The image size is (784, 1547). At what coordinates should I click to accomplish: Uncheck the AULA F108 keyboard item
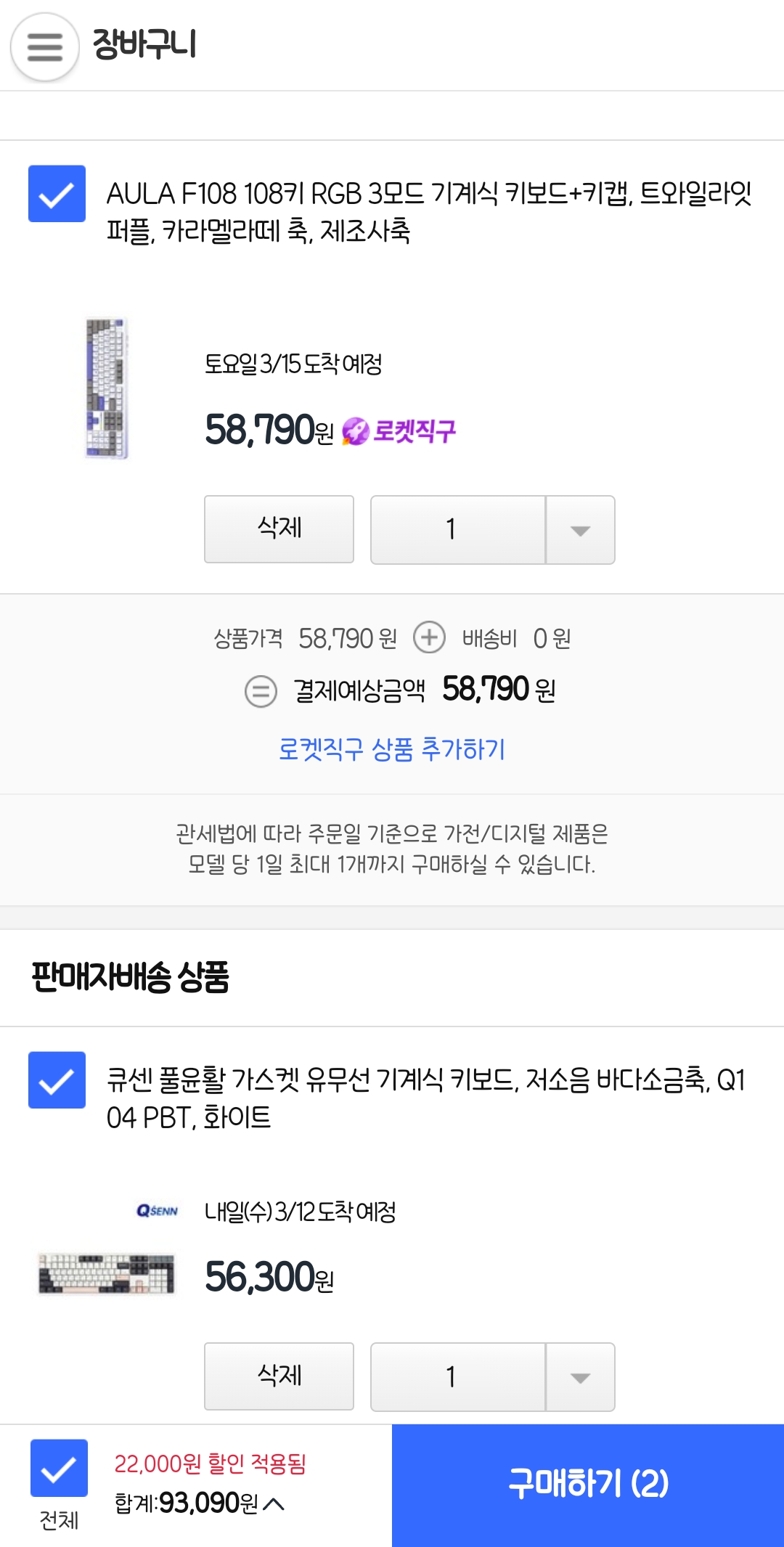[57, 194]
